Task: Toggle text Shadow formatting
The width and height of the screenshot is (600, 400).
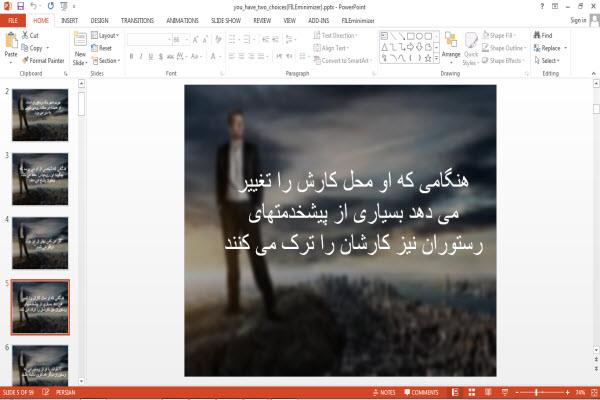Action: (x=160, y=56)
